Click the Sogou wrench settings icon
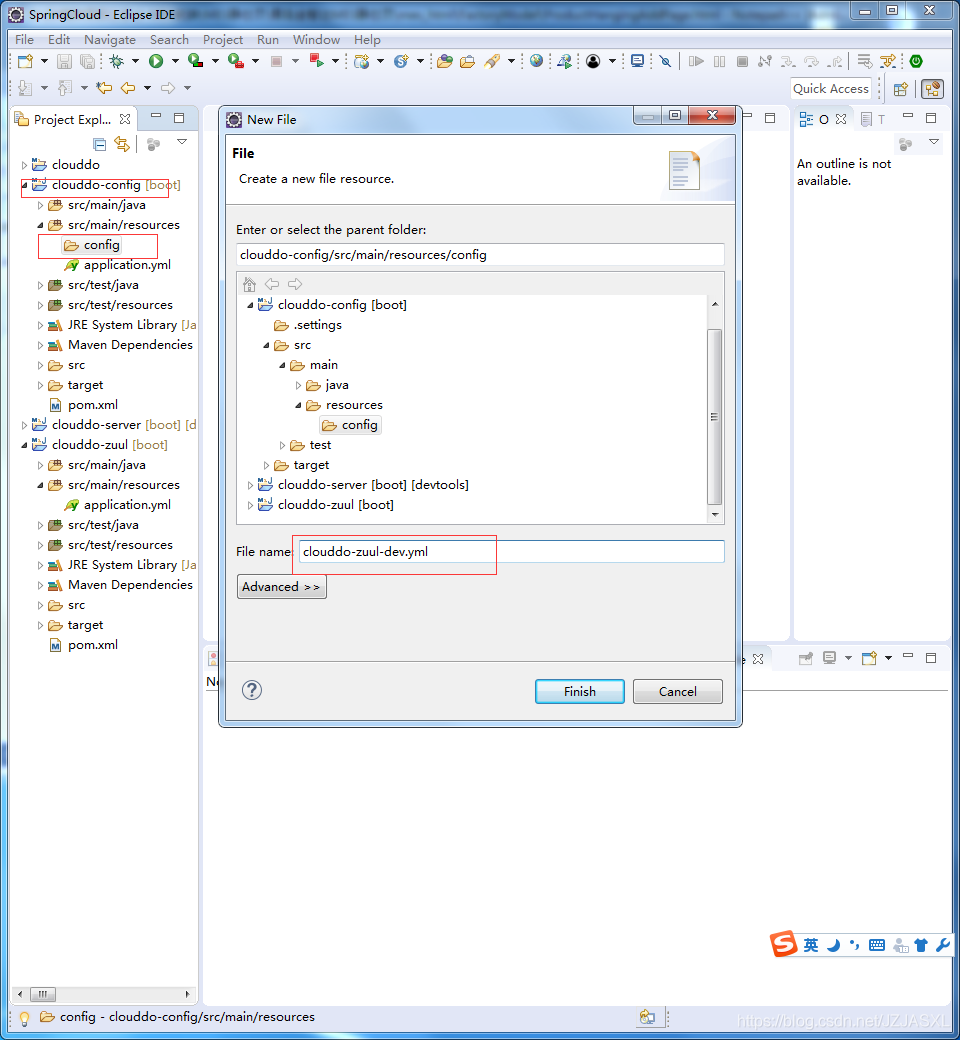This screenshot has width=960, height=1040. coord(943,945)
